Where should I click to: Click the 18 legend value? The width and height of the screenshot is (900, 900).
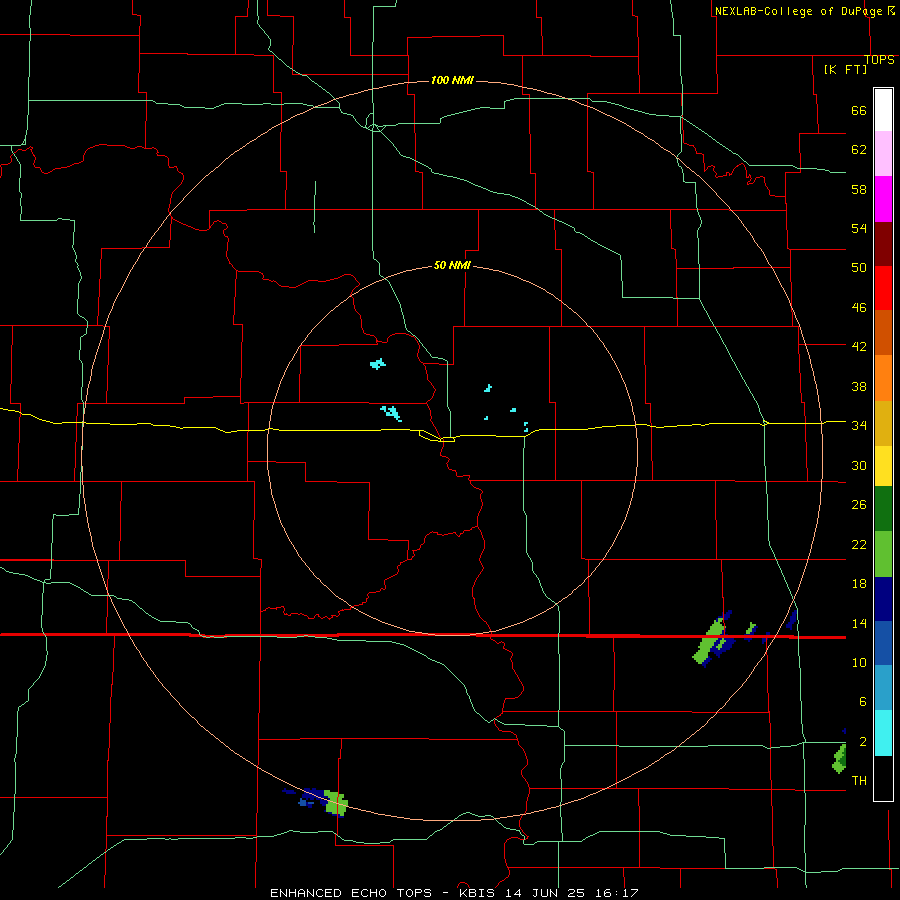(859, 584)
